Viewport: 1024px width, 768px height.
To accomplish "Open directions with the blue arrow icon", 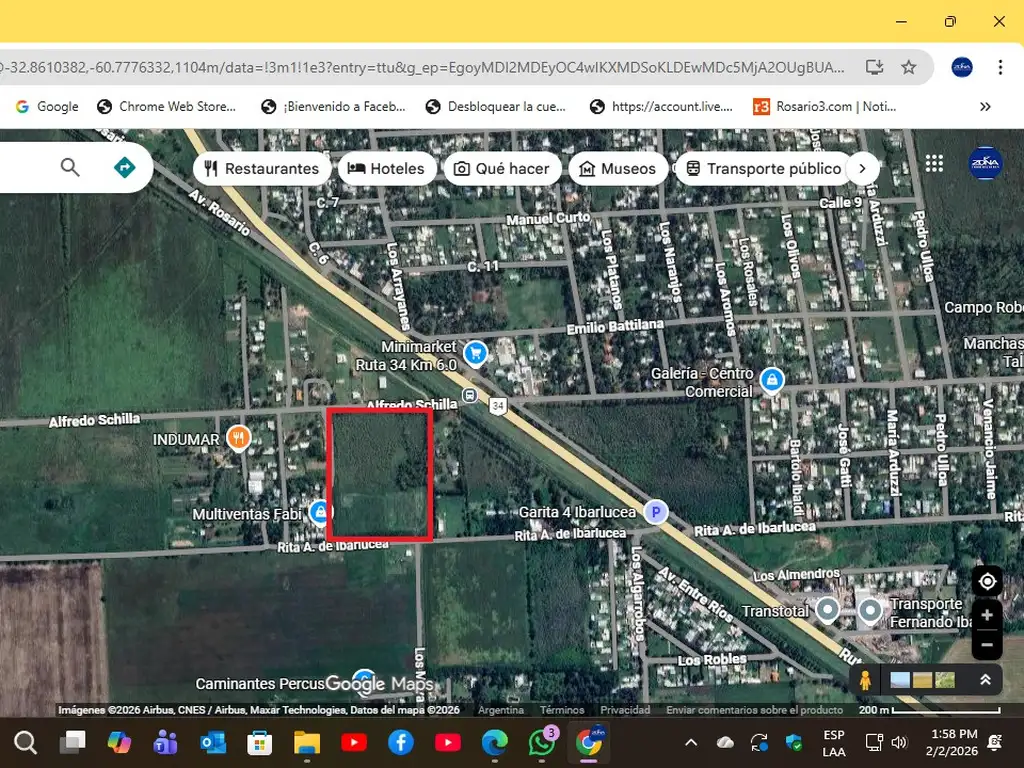I will click(x=124, y=167).
